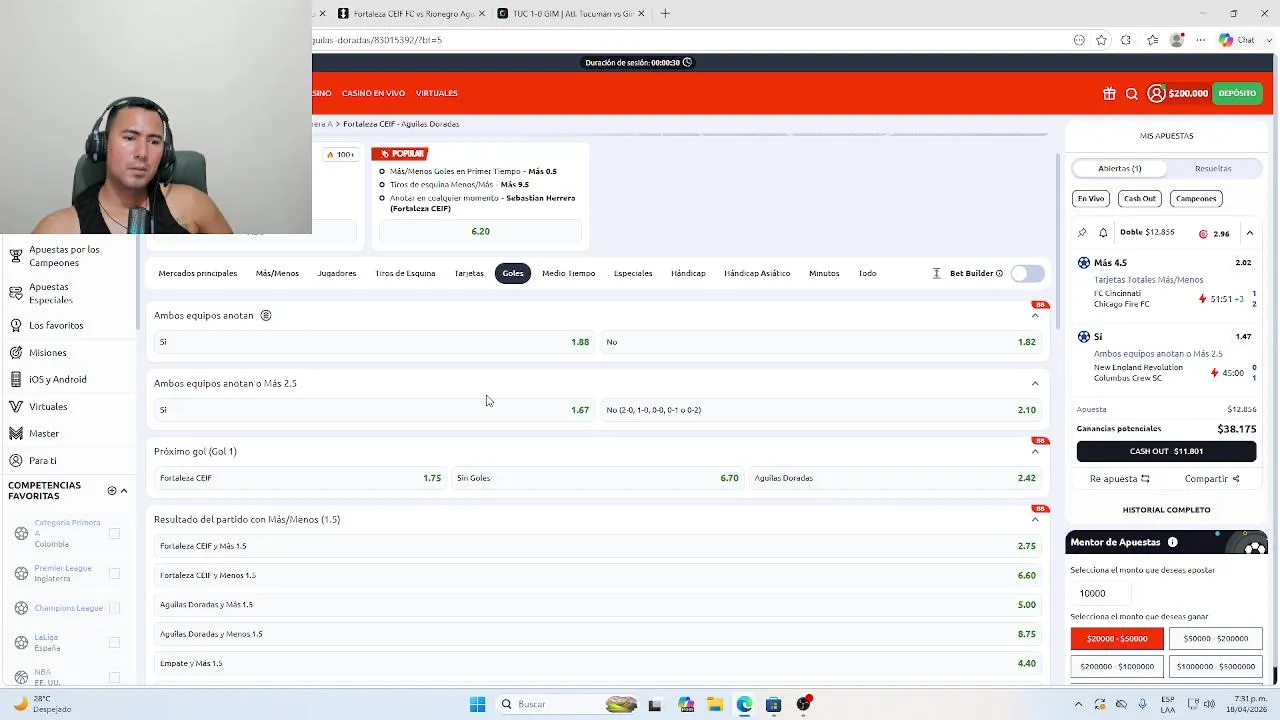Open Master sidebar icon
Screen dimensions: 1280x720
pos(16,433)
